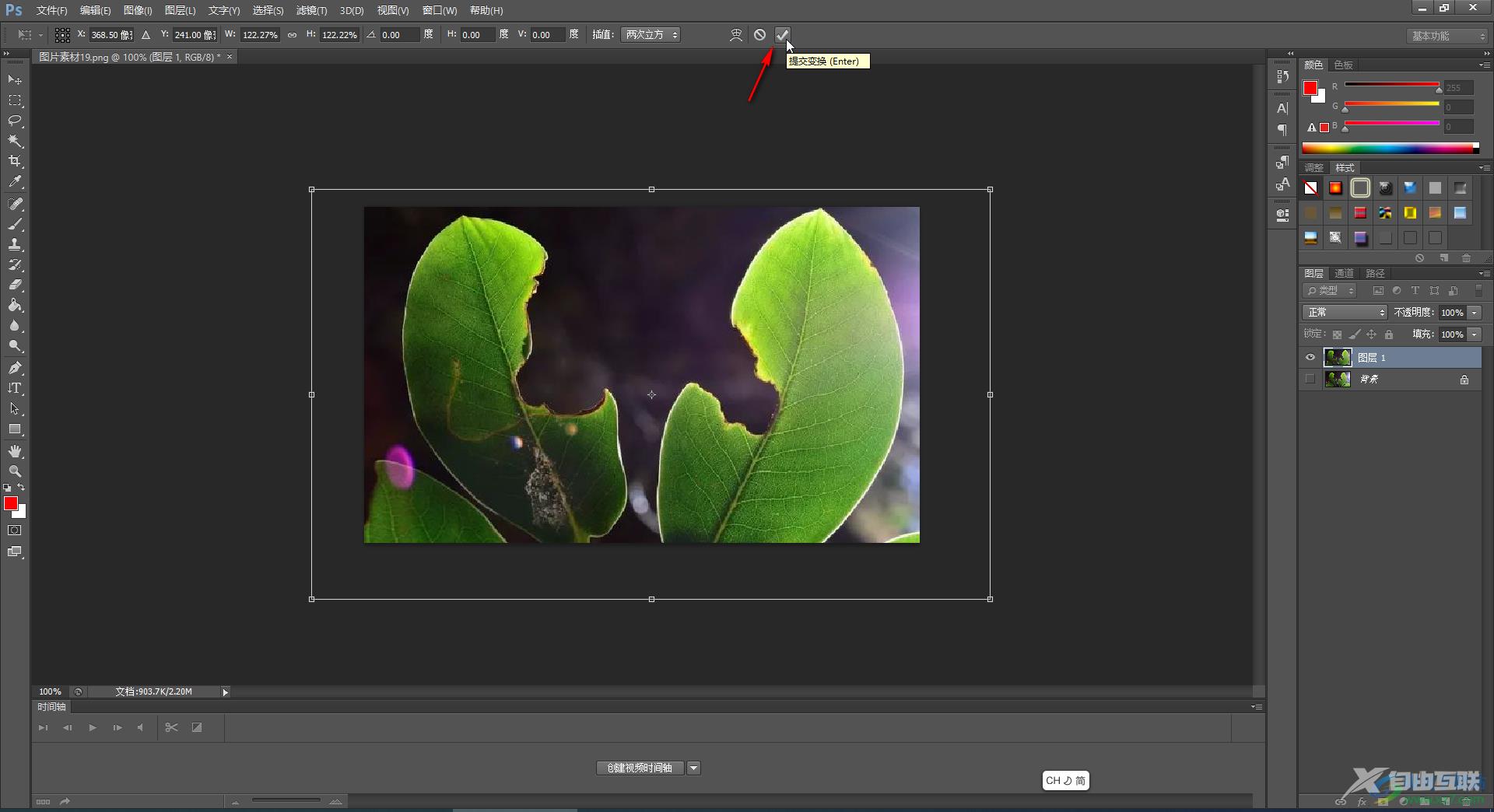Open the 编辑(E) menu
This screenshot has height=812, width=1494.
(x=95, y=10)
